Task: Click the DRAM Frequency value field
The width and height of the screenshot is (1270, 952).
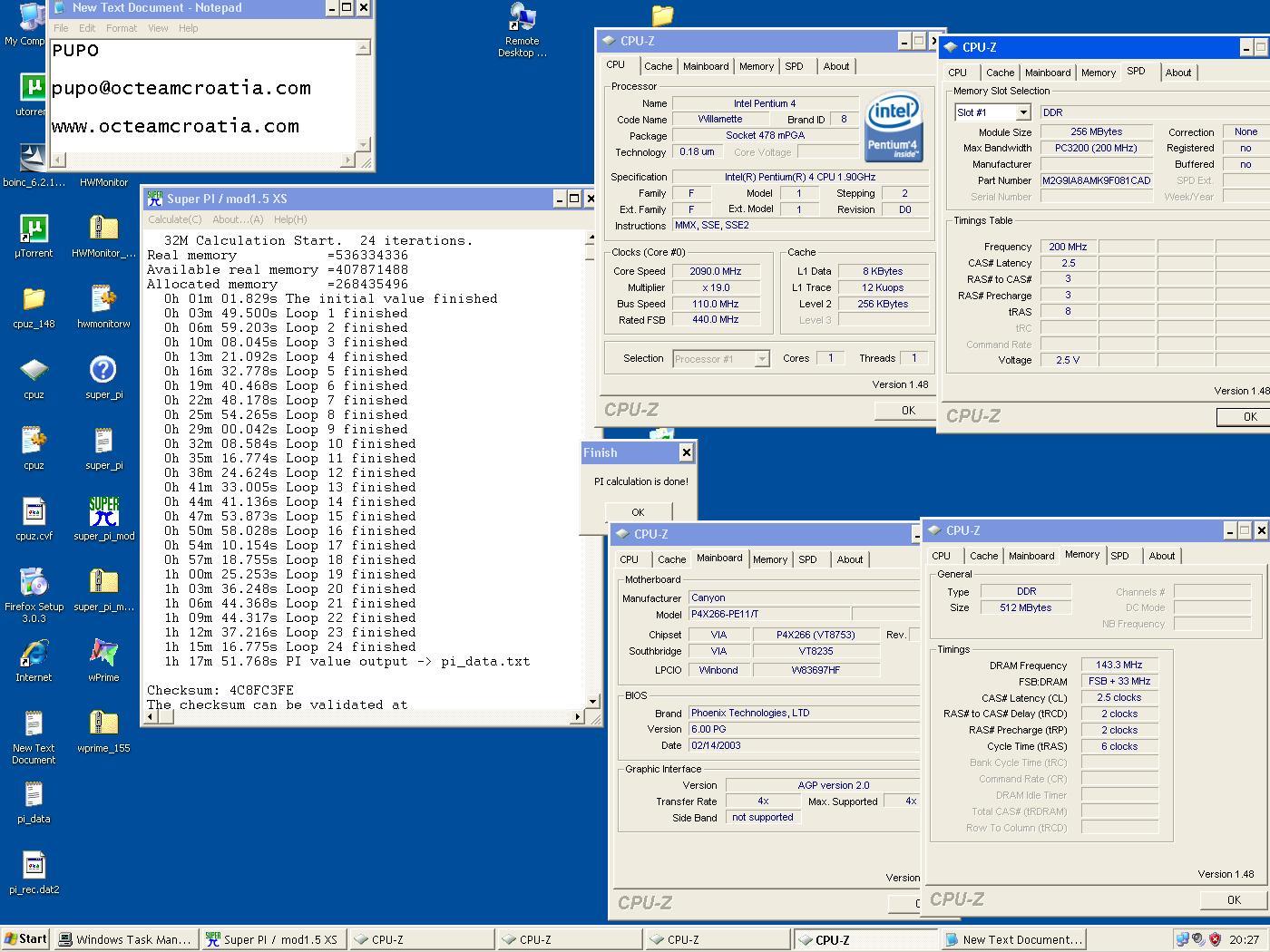Action: 1119,665
